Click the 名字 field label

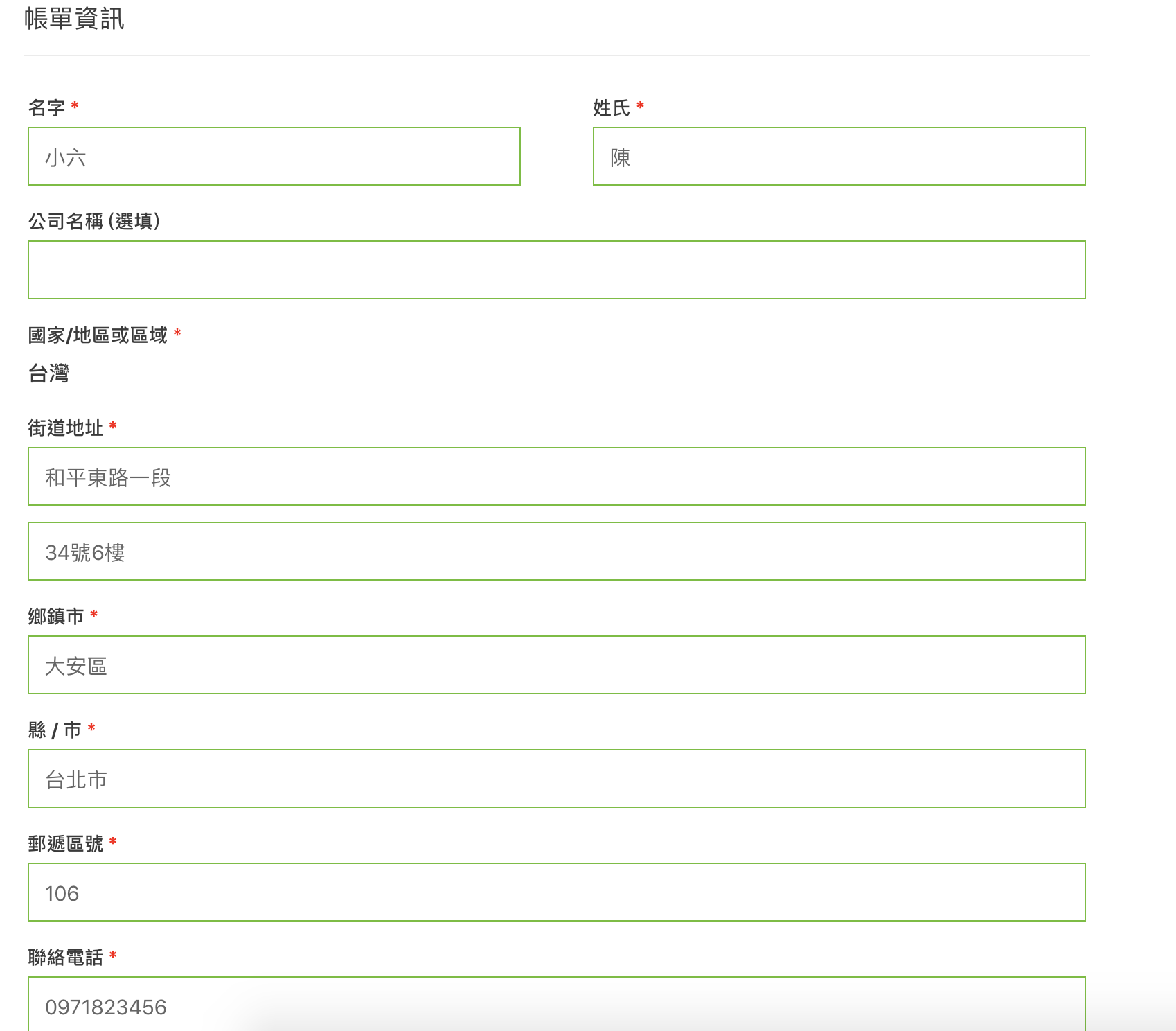pos(46,108)
